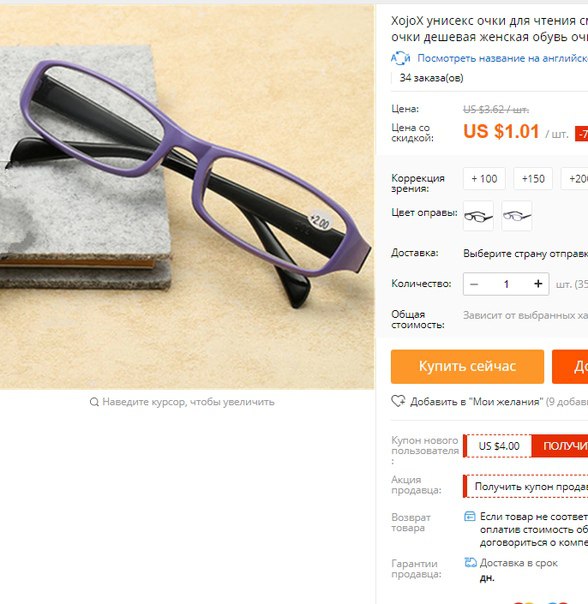Select the +100 vision correction option
The width and height of the screenshot is (588, 604).
tap(484, 179)
